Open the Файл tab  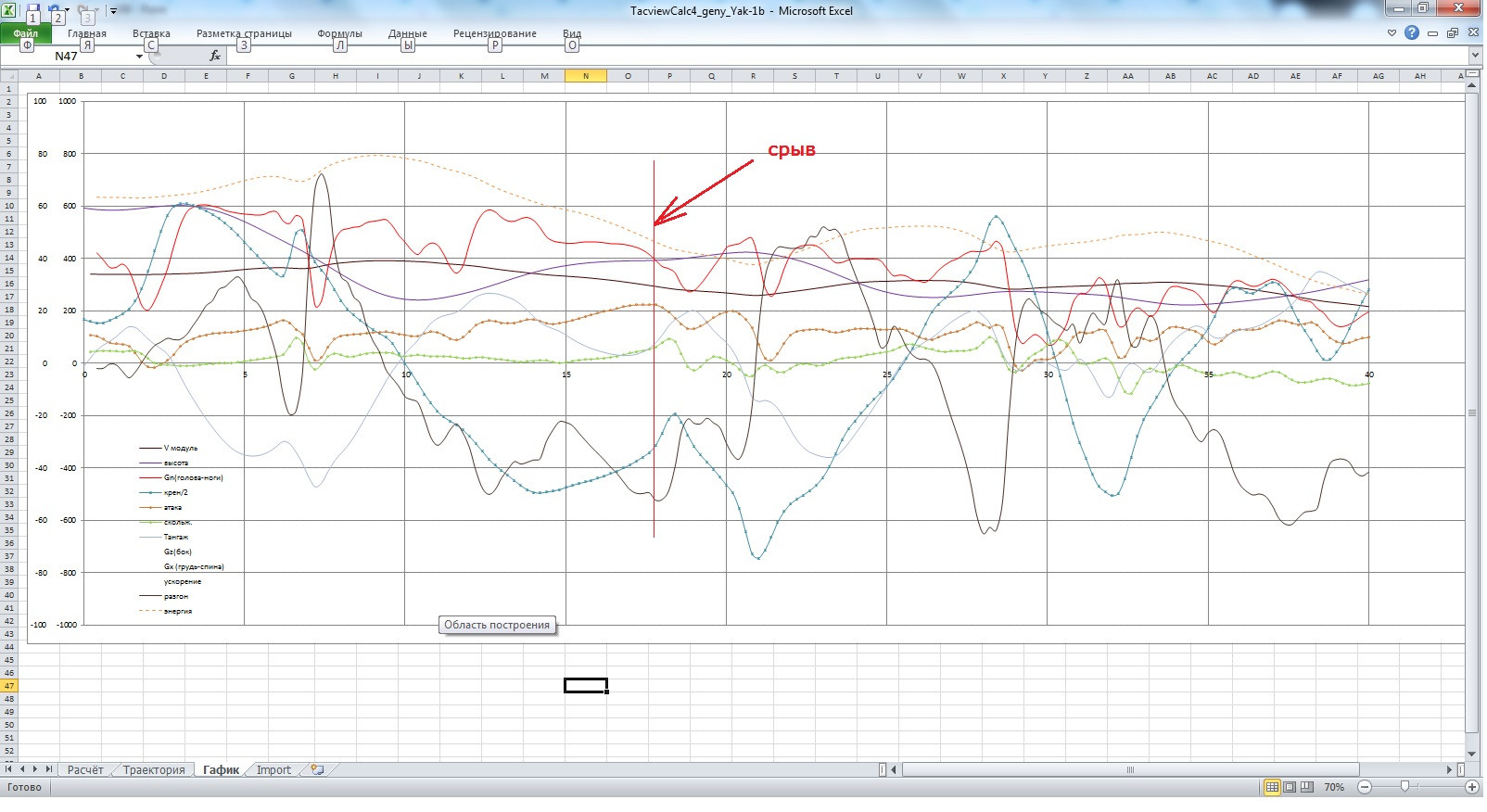tap(26, 33)
